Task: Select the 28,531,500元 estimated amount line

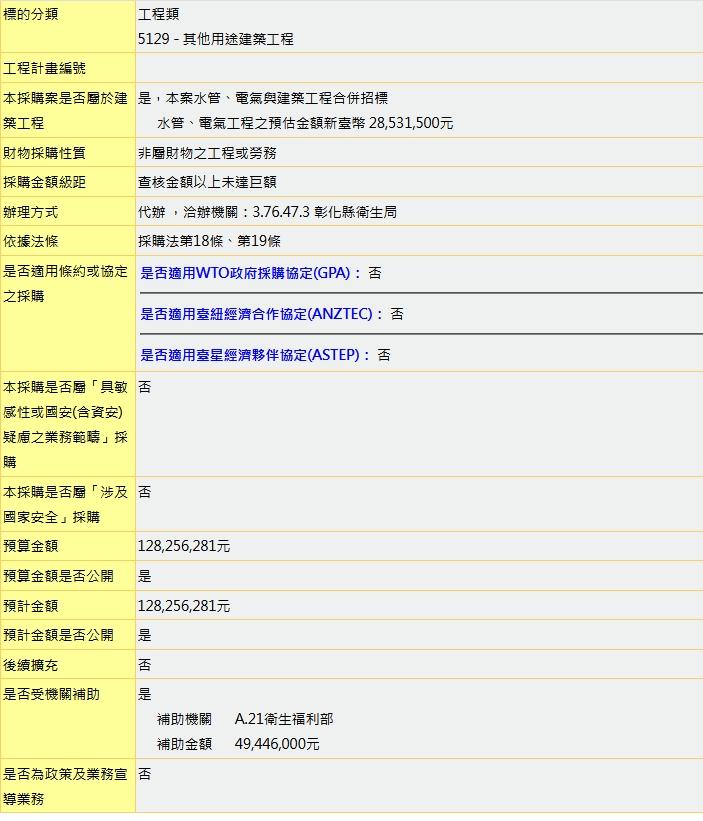Action: [305, 123]
